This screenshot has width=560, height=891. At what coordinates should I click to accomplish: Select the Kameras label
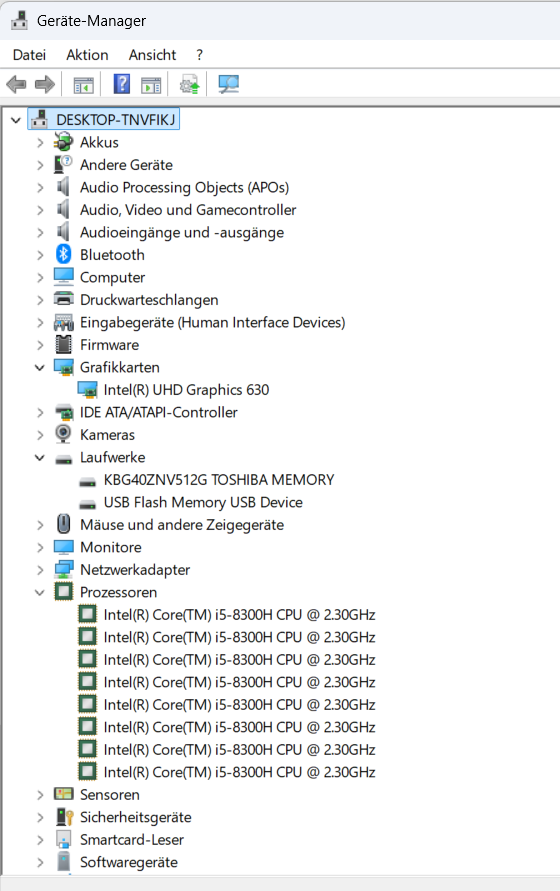(107, 435)
